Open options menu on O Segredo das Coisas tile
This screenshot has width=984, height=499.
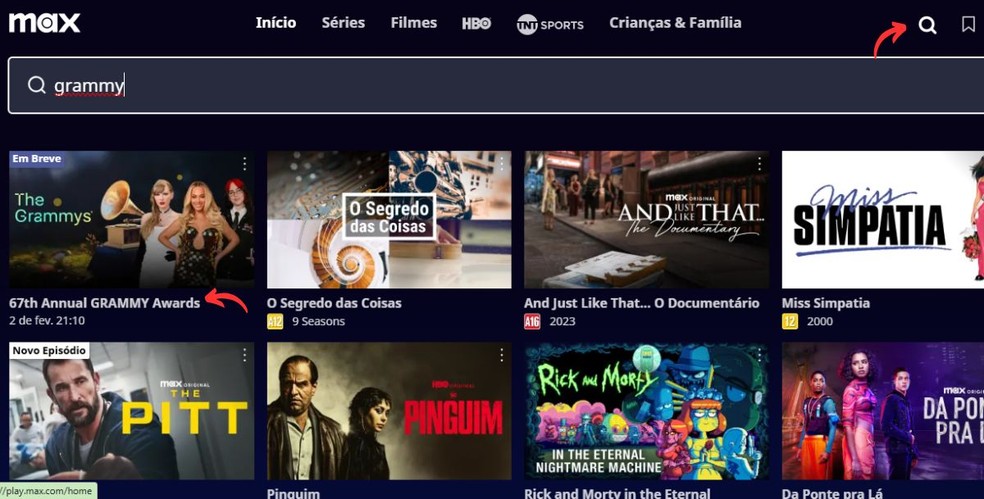501,164
